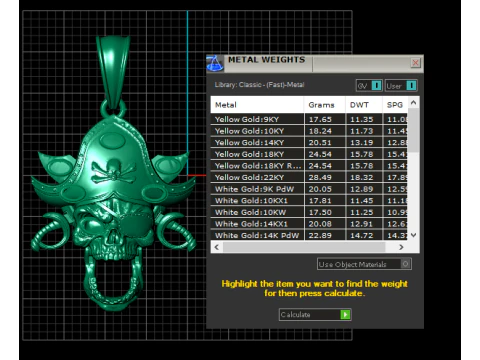Click the 18.24 grams value
The width and height of the screenshot is (480, 360).
320,131
